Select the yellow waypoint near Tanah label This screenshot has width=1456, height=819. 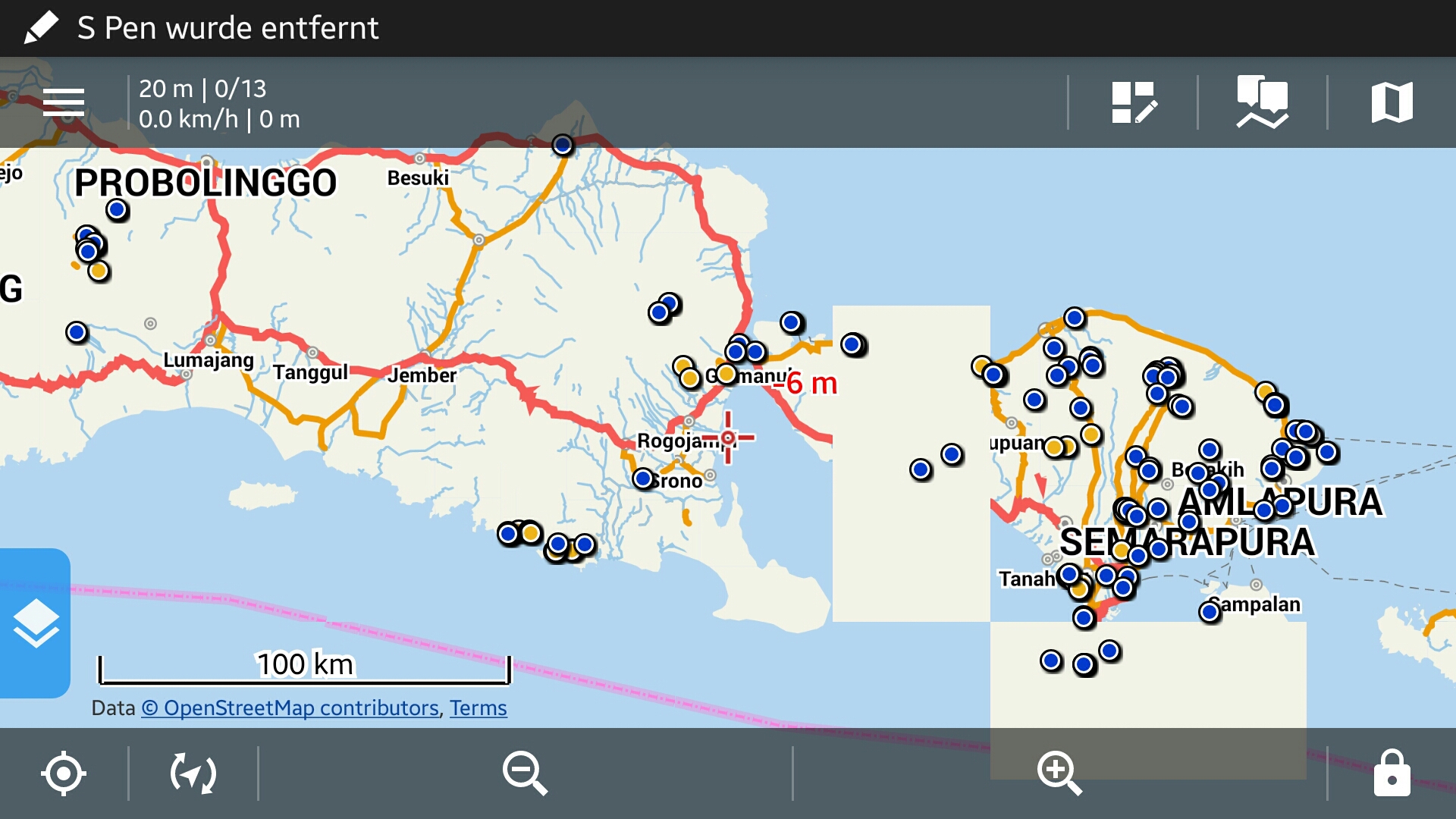click(x=1079, y=589)
